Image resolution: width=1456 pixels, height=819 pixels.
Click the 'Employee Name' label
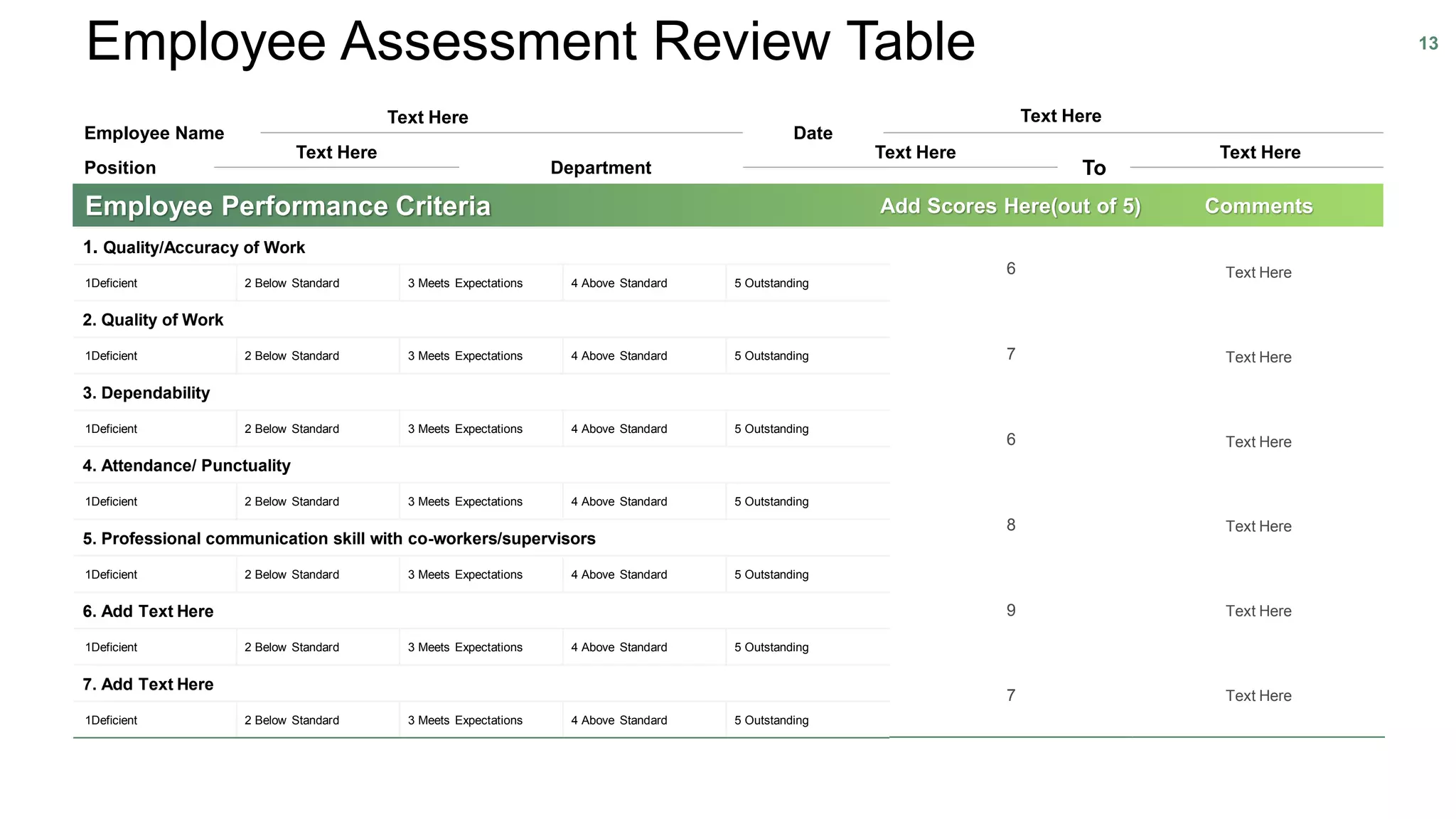154,133
